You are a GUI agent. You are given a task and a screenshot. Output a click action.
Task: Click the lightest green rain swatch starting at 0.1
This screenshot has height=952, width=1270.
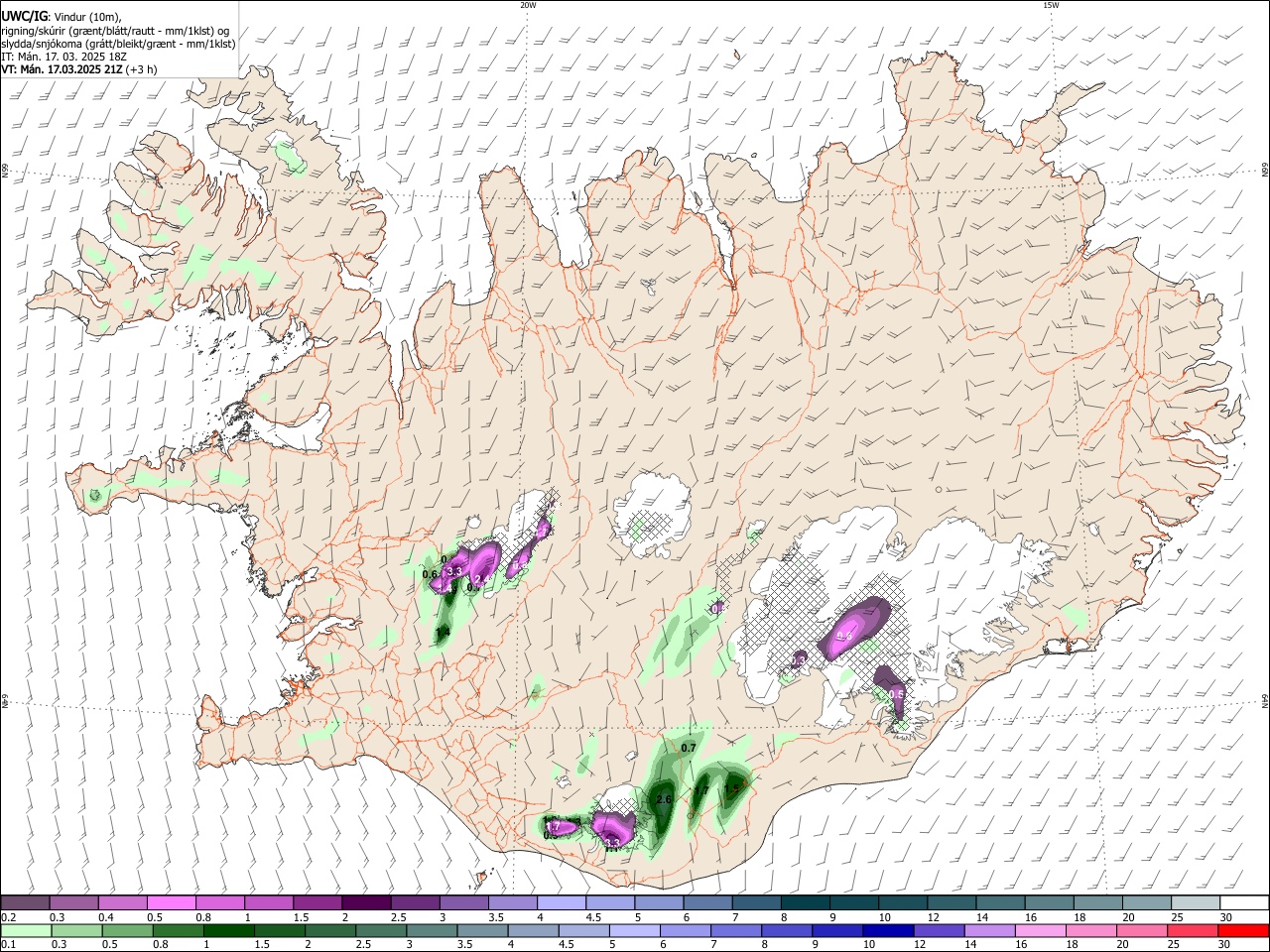[26, 930]
